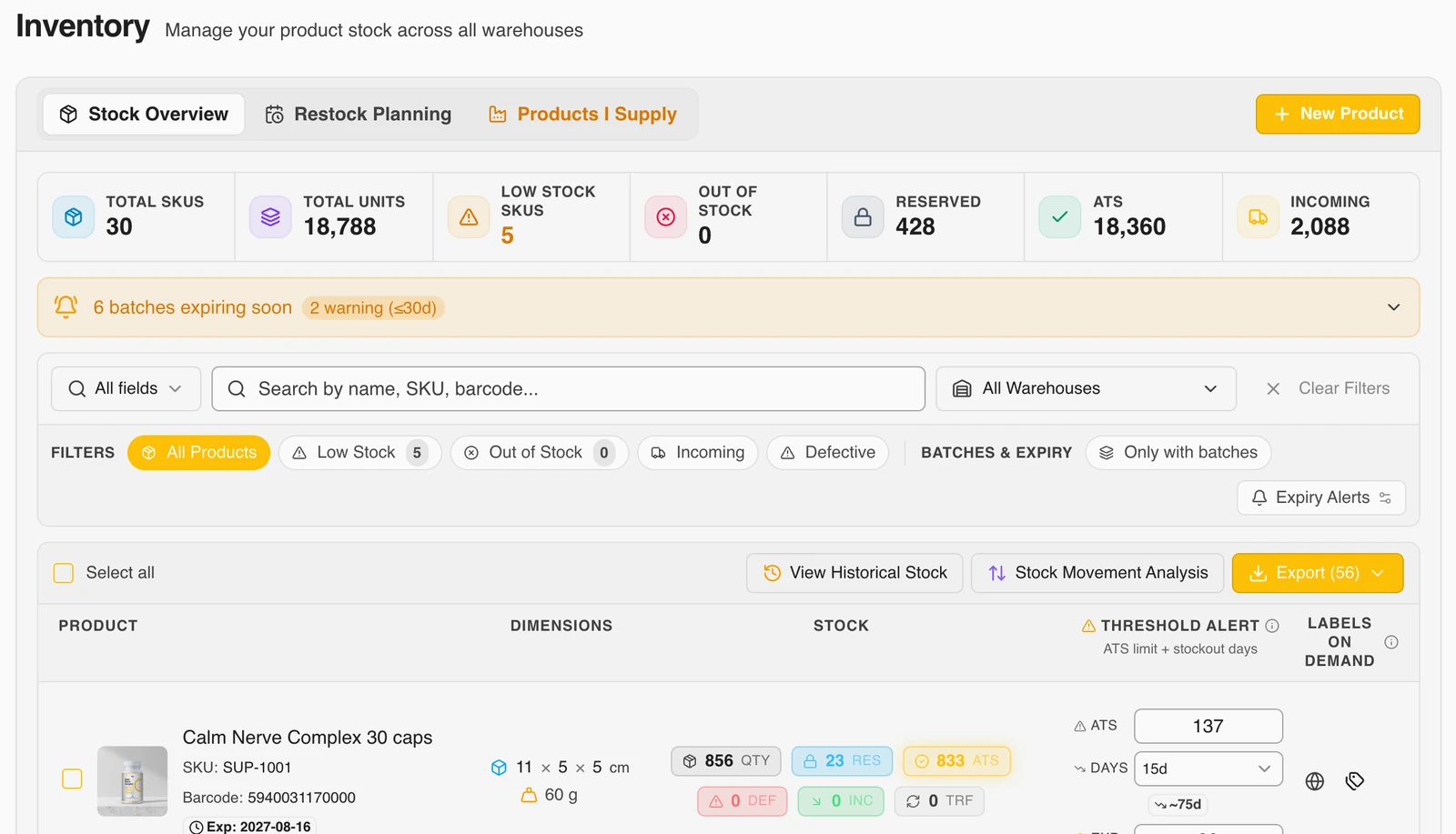The image size is (1456, 834).
Task: Tick the Calm Nerve Complex row checkbox
Action: click(x=72, y=779)
